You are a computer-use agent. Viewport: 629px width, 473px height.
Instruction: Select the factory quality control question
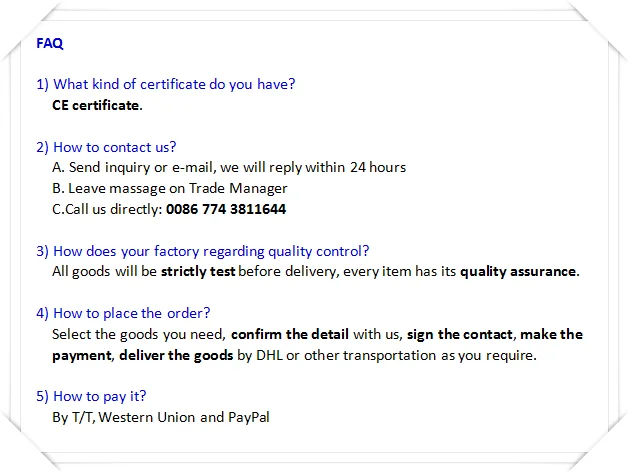(202, 251)
